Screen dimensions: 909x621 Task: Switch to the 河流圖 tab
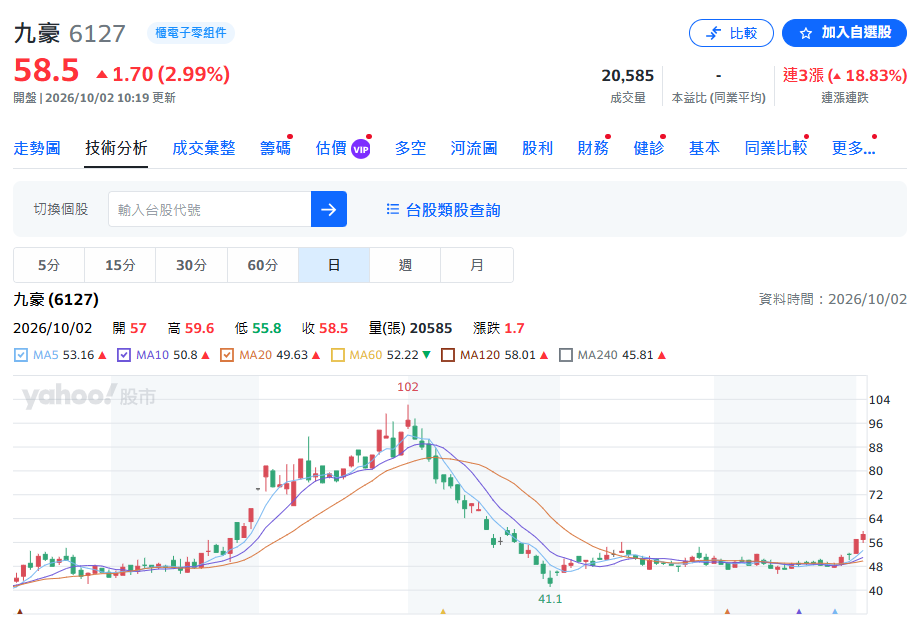474,148
